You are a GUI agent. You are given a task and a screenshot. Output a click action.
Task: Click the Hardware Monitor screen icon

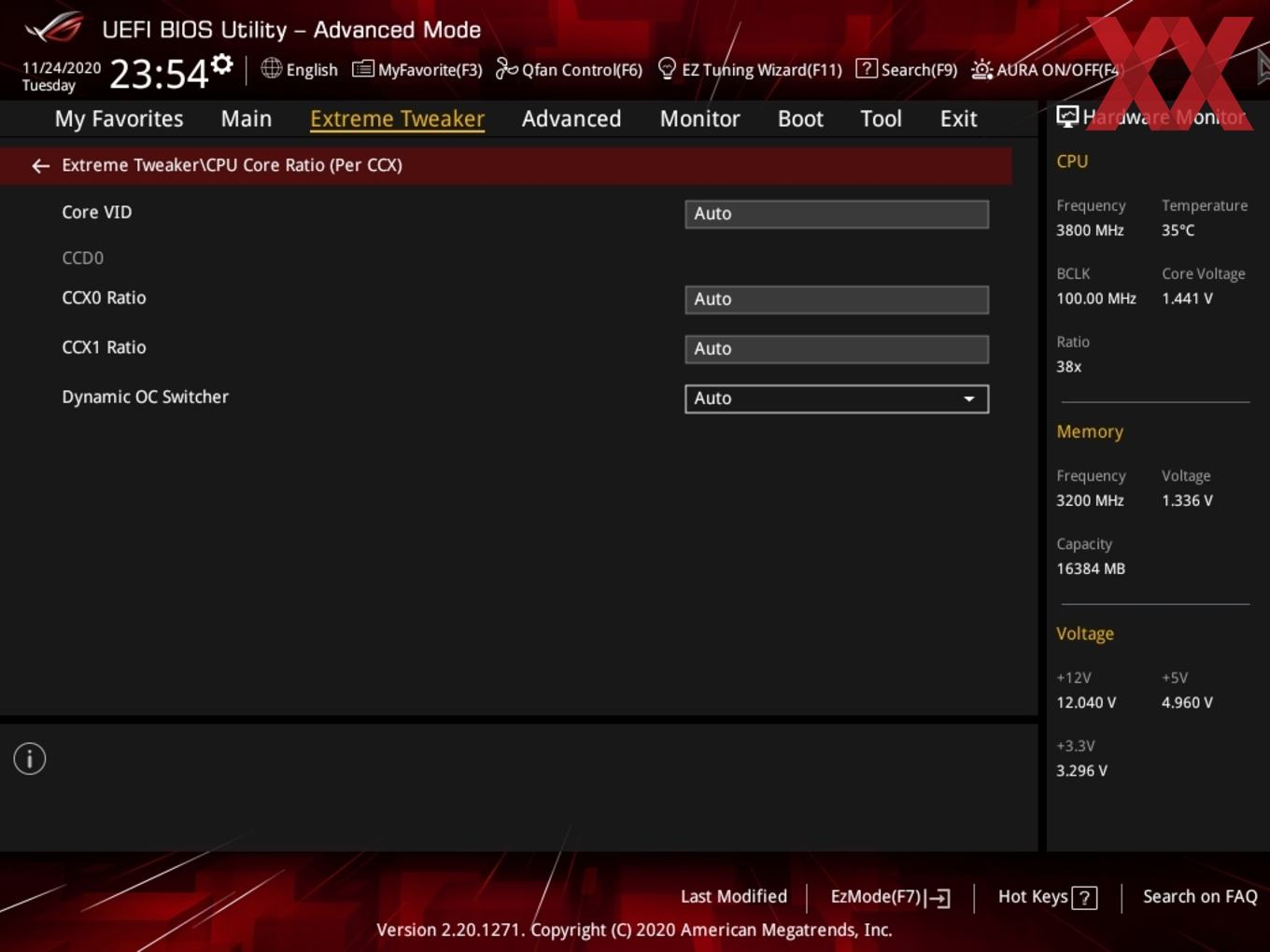click(1067, 117)
